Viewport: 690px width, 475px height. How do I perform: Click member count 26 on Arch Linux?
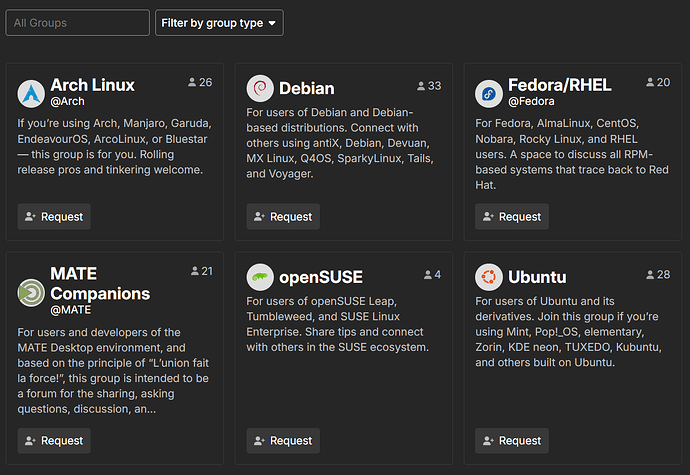coord(206,82)
